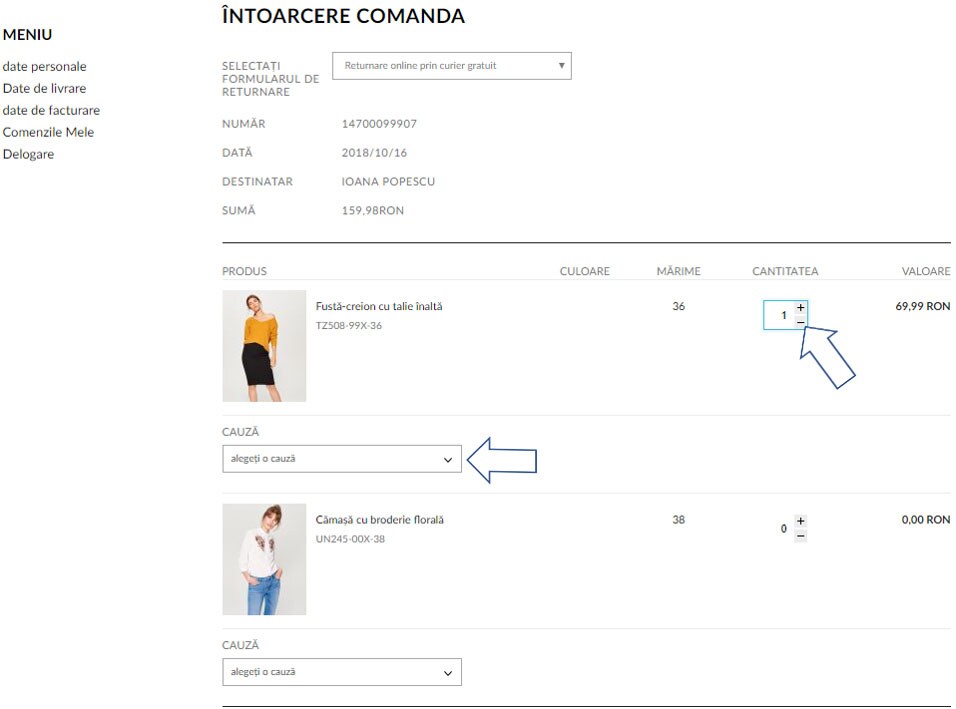The width and height of the screenshot is (956, 709).
Task: Click the shirt quantity value showing 0
Action: (784, 529)
